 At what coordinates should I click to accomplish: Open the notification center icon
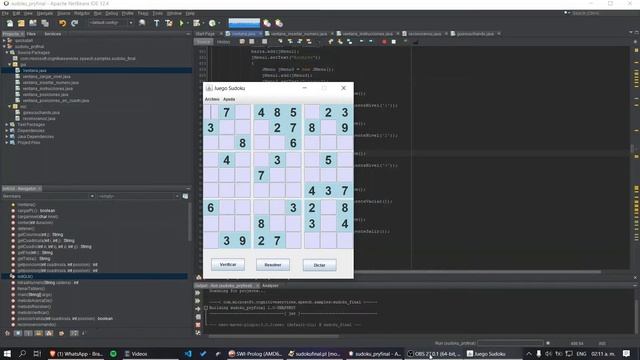627,353
